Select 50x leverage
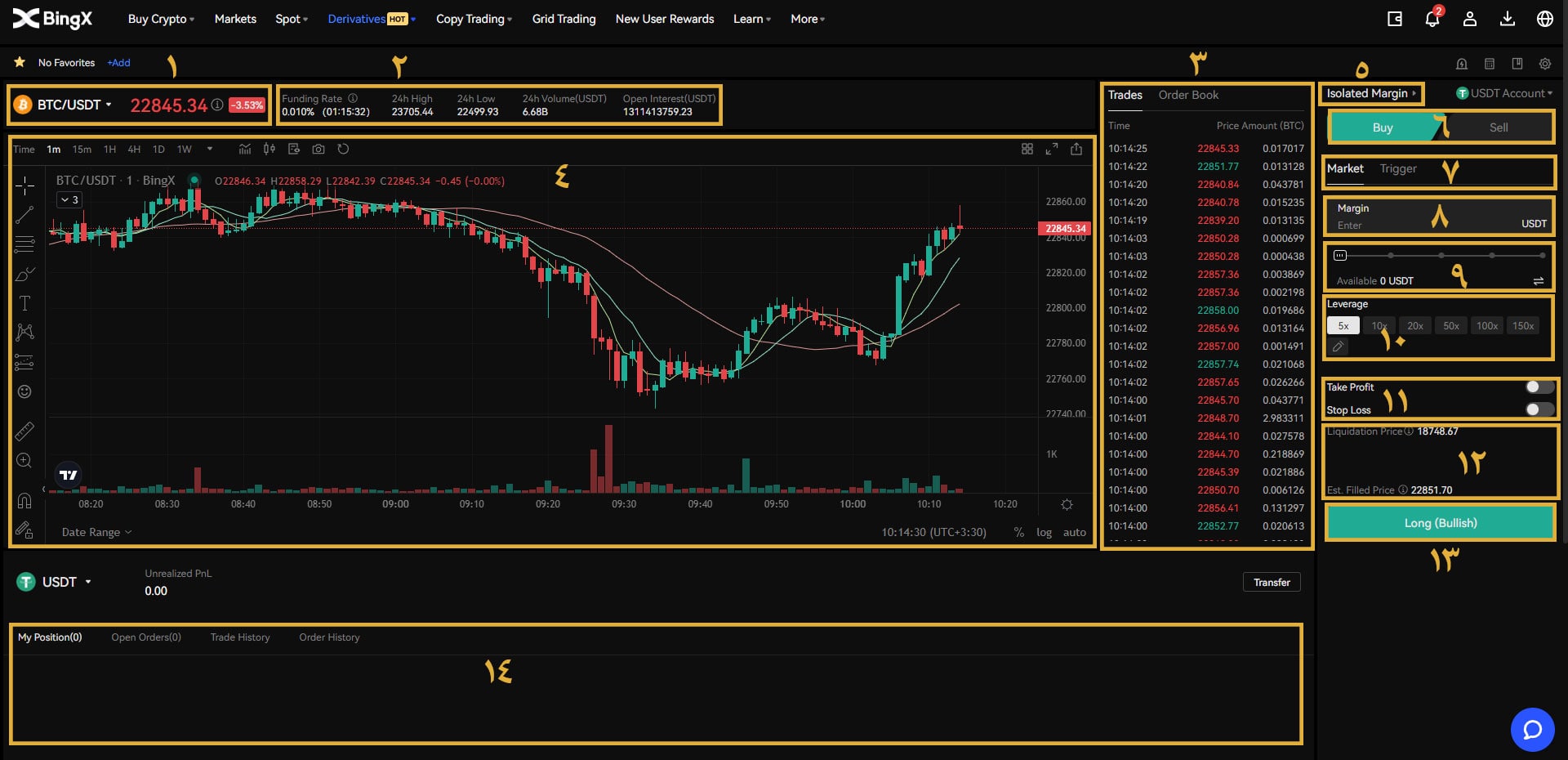Image resolution: width=1568 pixels, height=760 pixels. tap(1451, 325)
